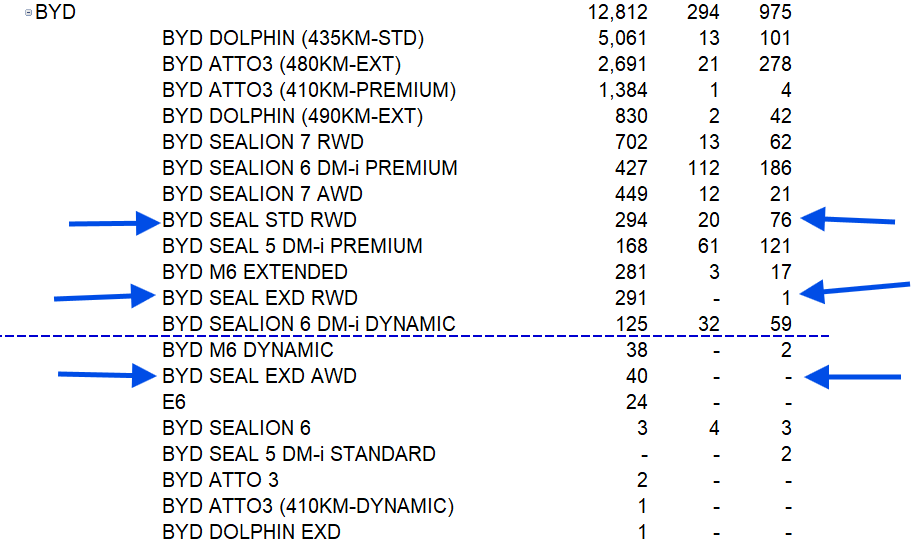Collapse the BYD group expander
This screenshot has height=542, width=911.
[x=28, y=12]
